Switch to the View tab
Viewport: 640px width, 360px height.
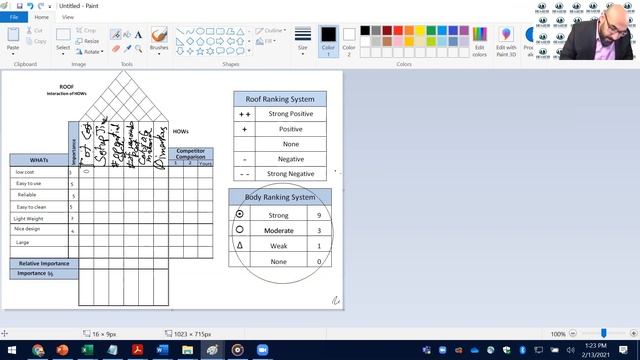click(68, 17)
